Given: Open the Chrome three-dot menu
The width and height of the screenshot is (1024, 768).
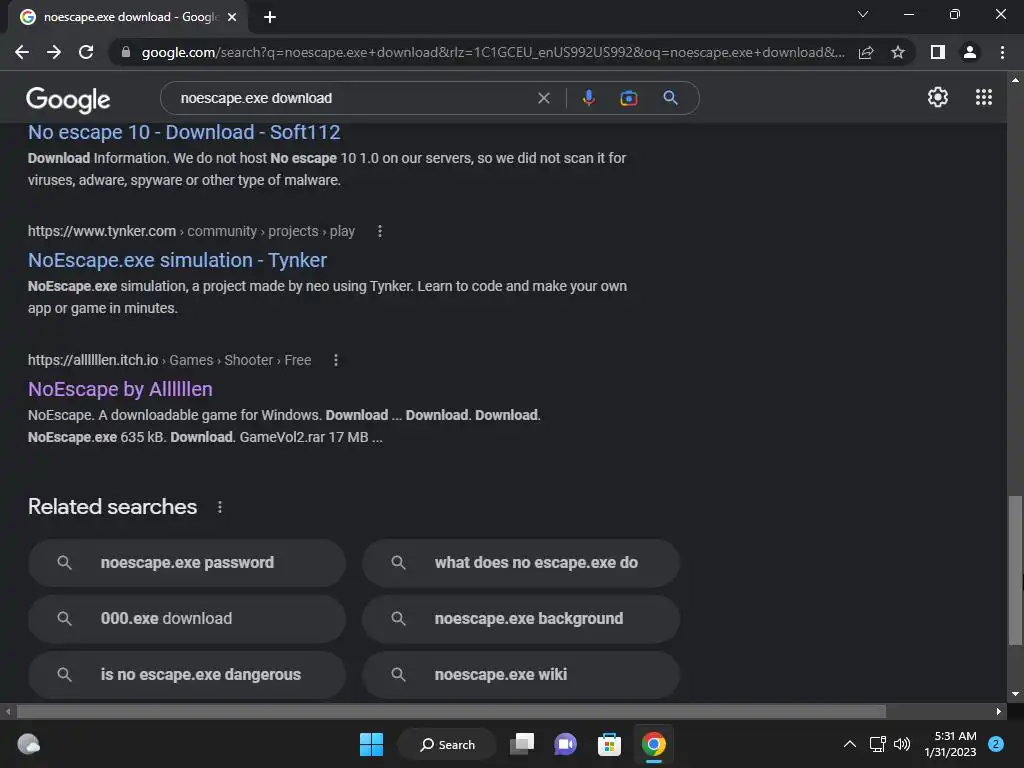Looking at the screenshot, I should (1002, 52).
